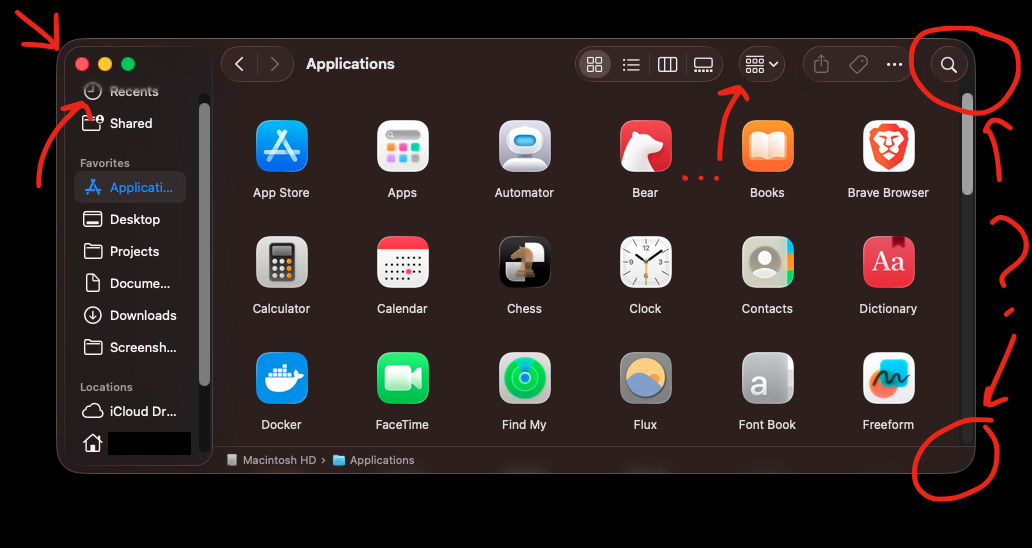Click Applications in the path bar
The image size is (1032, 548).
(374, 461)
